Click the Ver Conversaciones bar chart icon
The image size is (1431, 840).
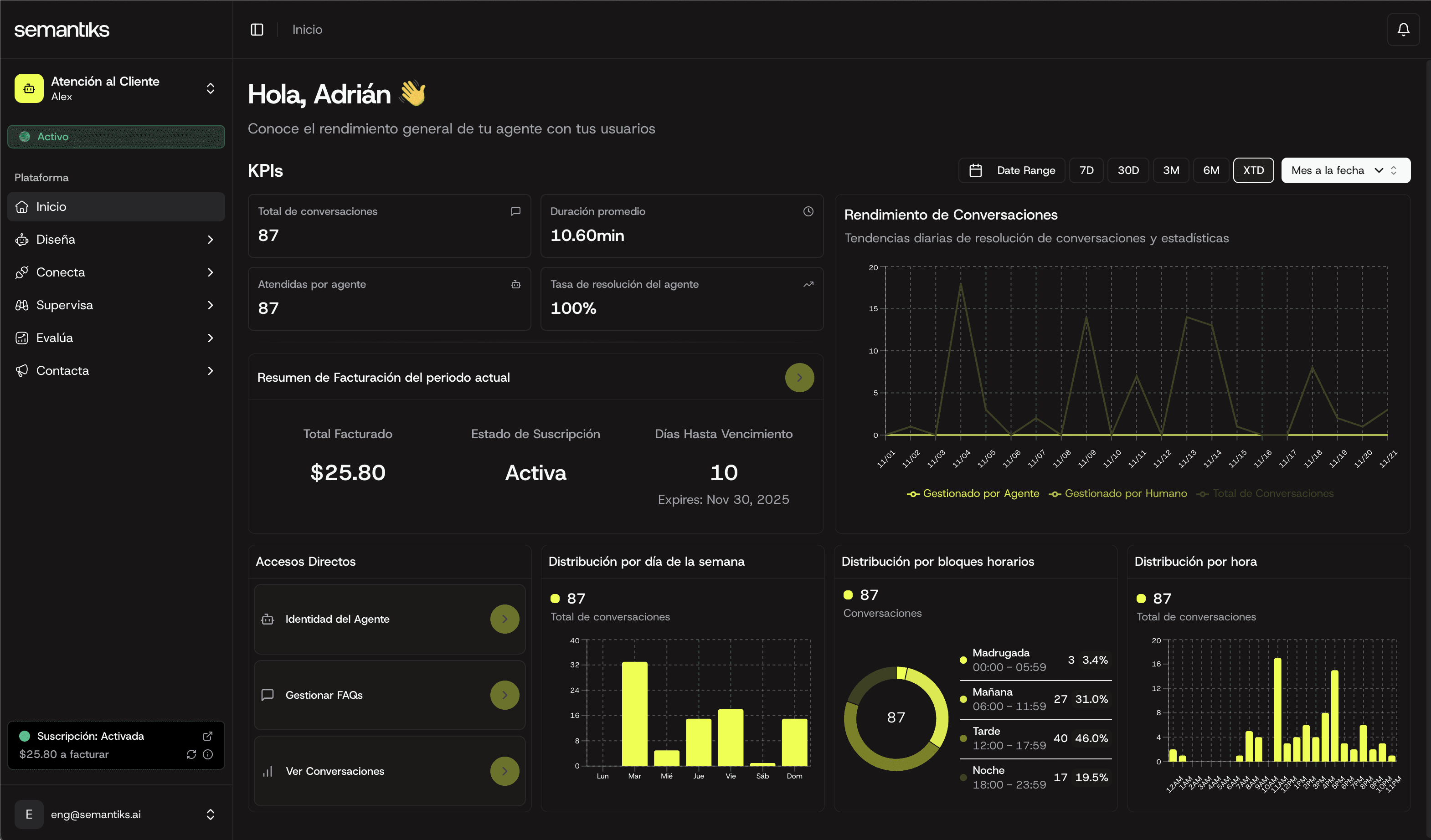pos(268,771)
